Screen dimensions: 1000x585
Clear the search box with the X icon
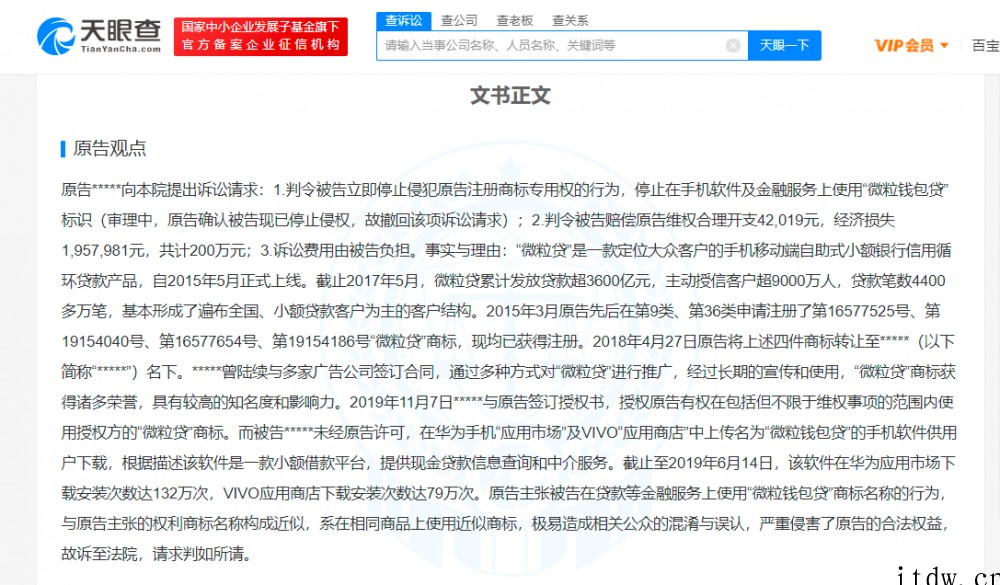[733, 45]
